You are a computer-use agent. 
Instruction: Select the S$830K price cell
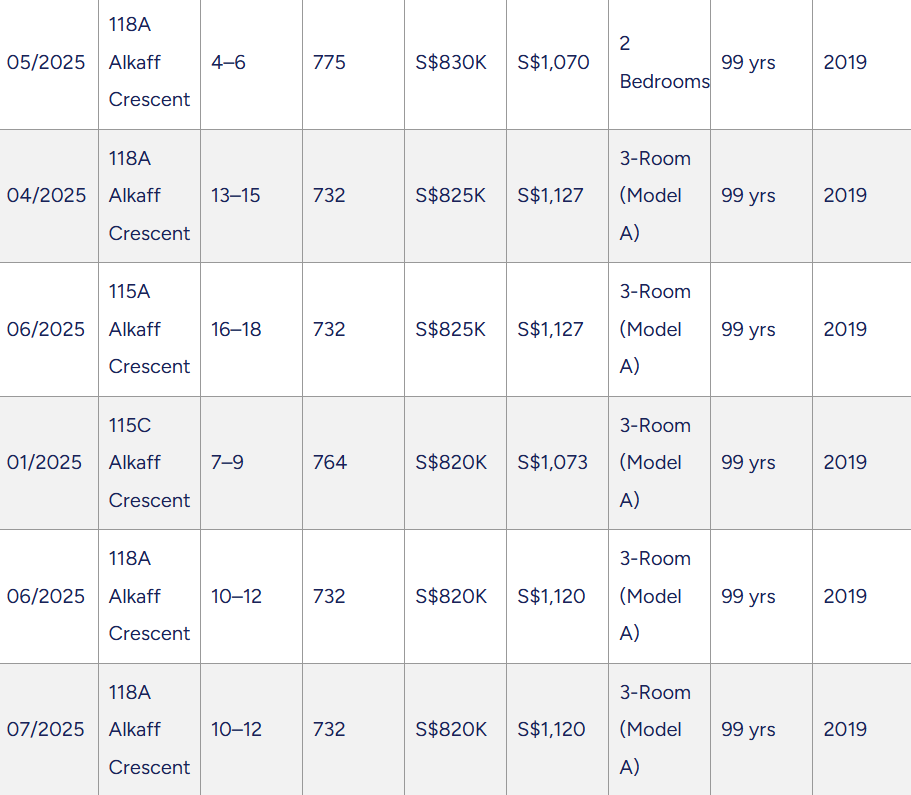pyautogui.click(x=455, y=62)
